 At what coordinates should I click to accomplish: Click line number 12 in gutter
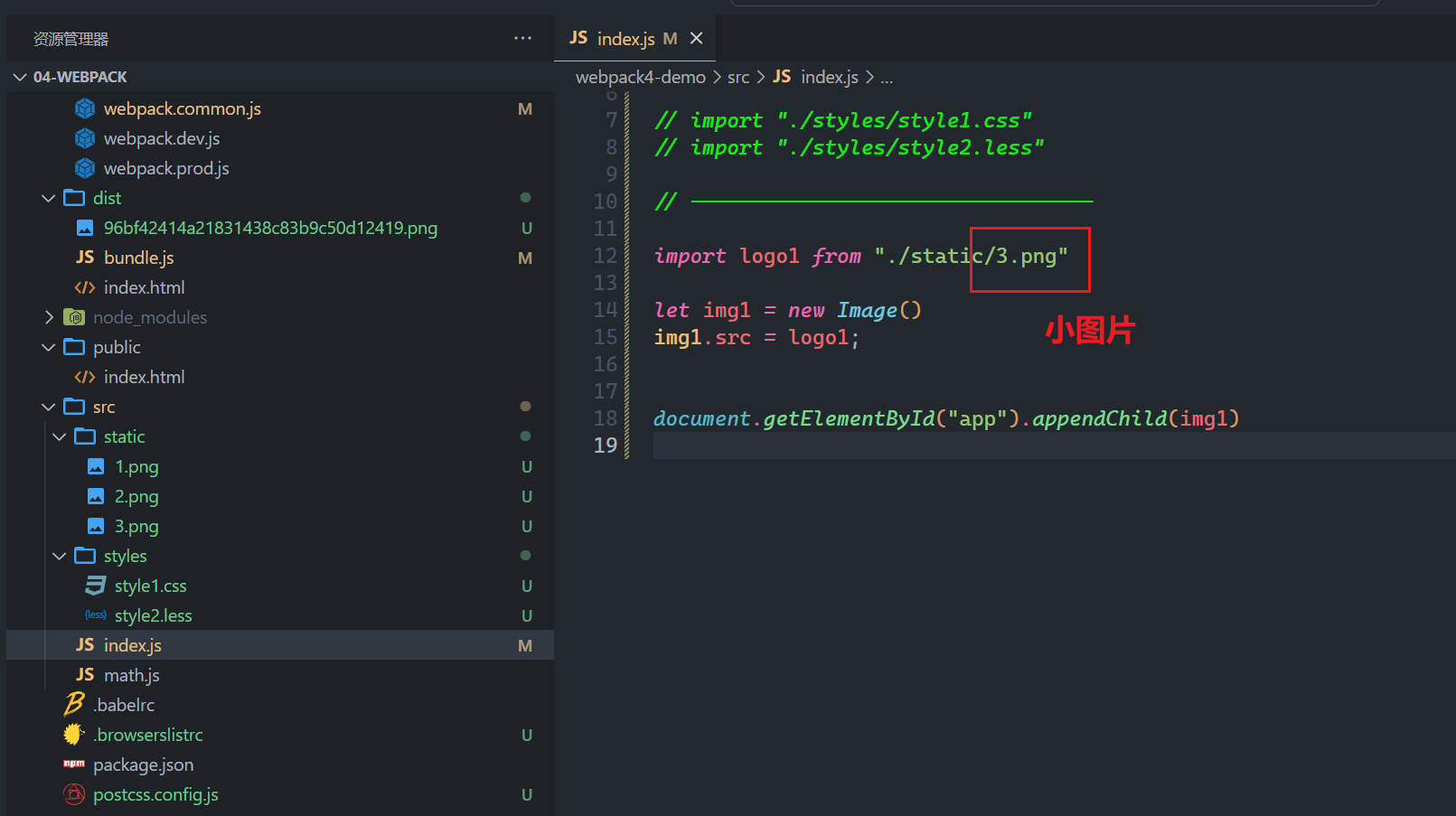click(606, 256)
